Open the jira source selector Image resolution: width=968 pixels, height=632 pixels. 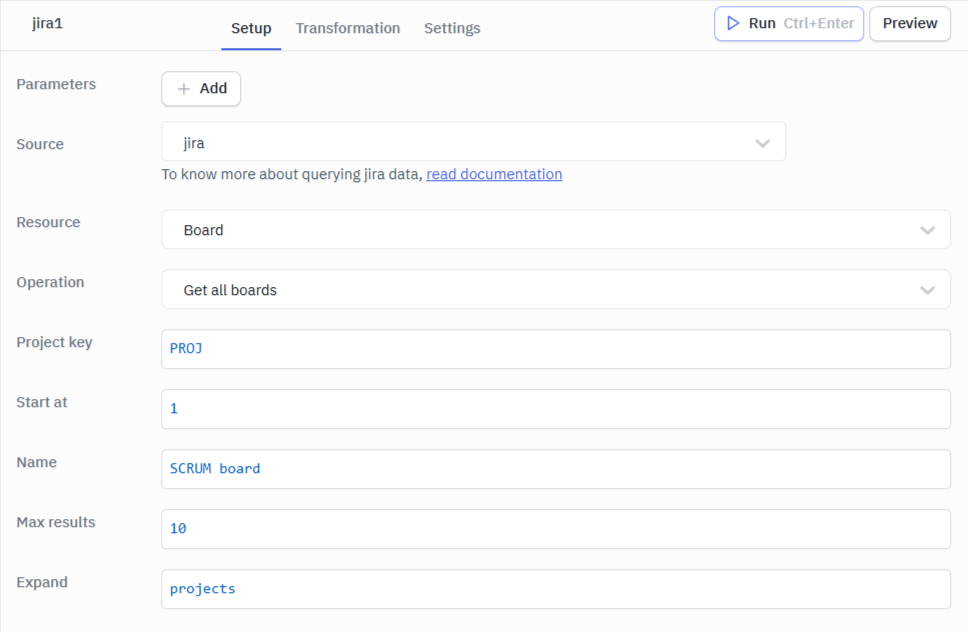[x=474, y=141]
